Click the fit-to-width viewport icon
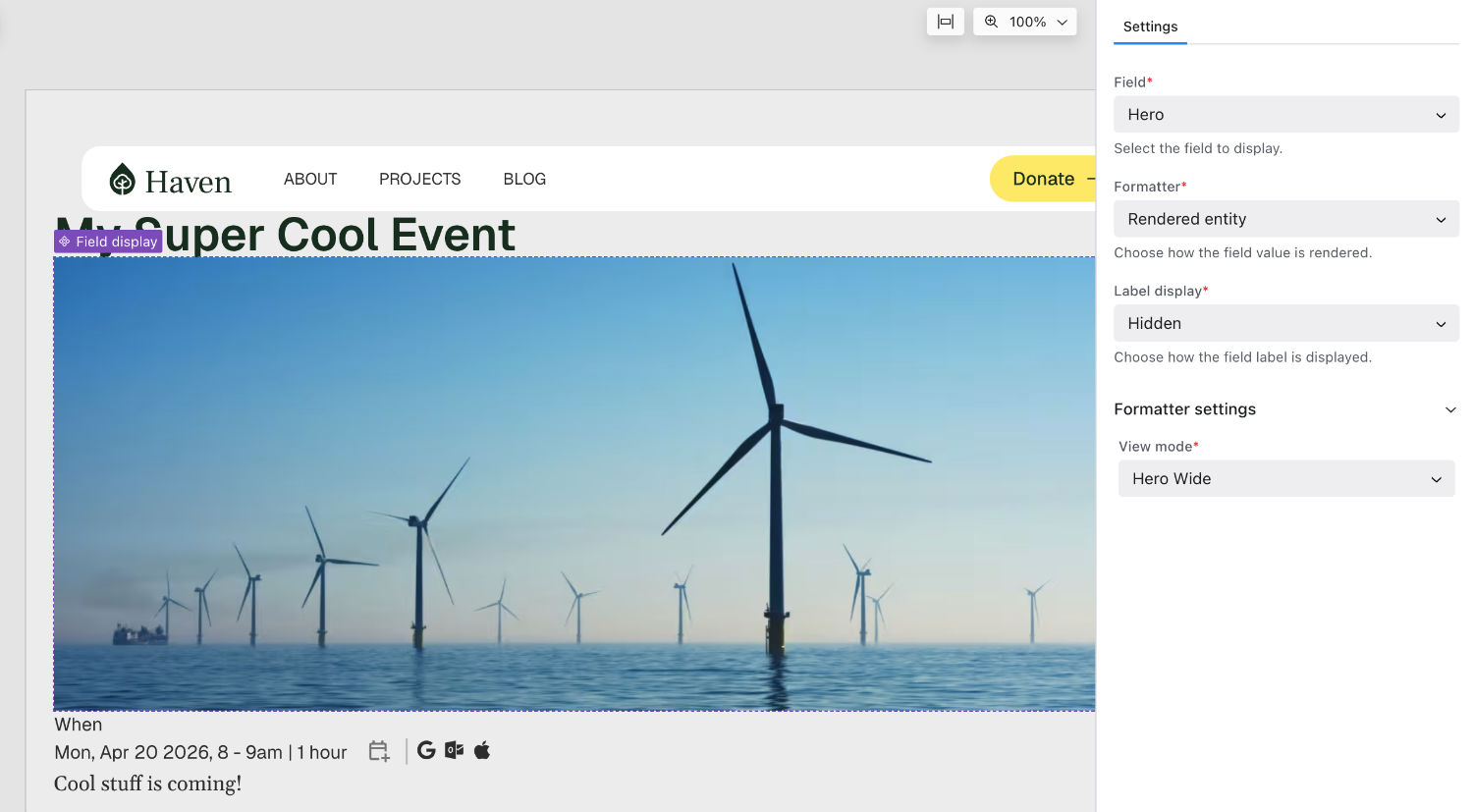The image size is (1473, 812). click(945, 22)
